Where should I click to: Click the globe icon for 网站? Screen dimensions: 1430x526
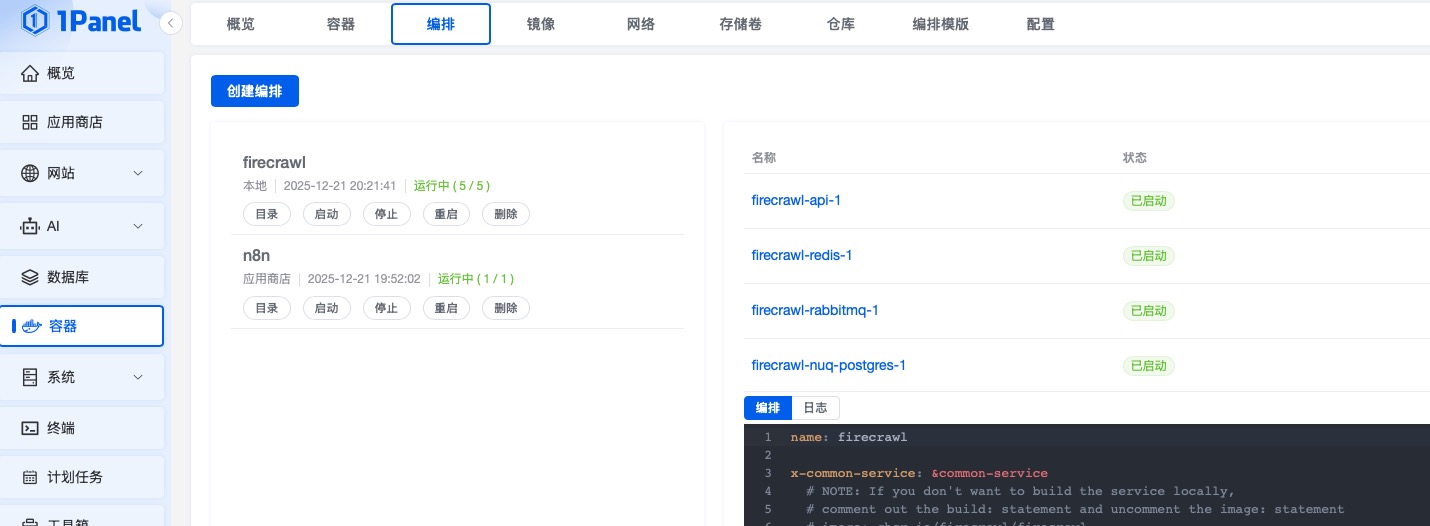(x=30, y=173)
